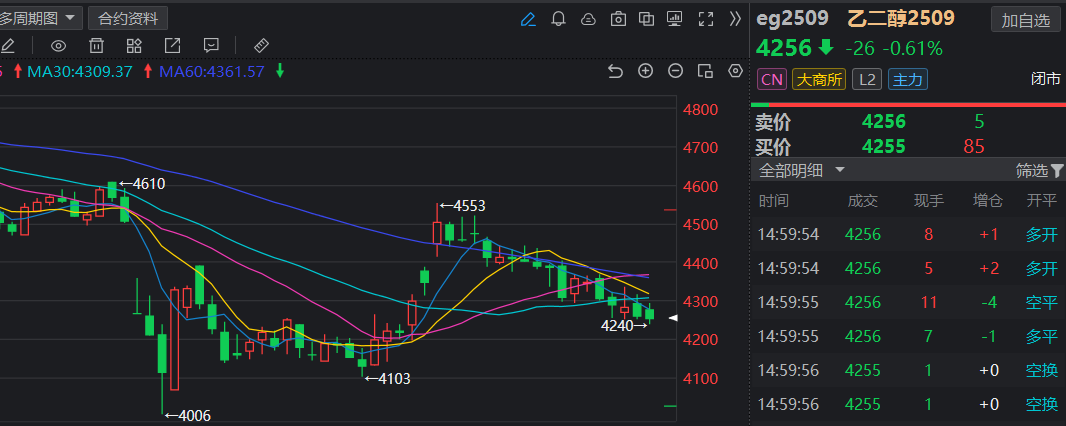
Task: Select the ruler measurement tool
Action: [261, 45]
